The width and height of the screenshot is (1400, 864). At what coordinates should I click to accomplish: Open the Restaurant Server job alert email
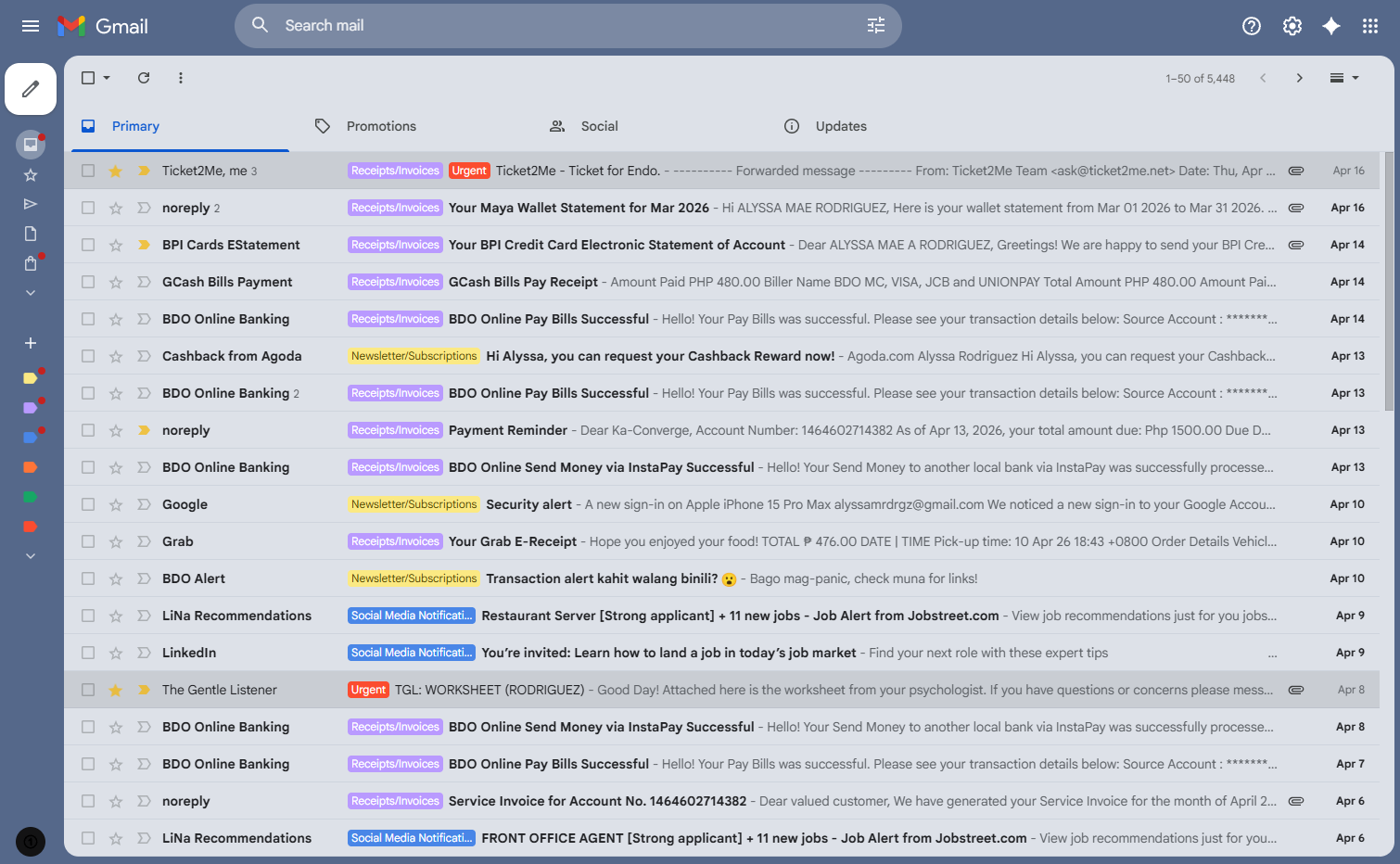[721, 616]
